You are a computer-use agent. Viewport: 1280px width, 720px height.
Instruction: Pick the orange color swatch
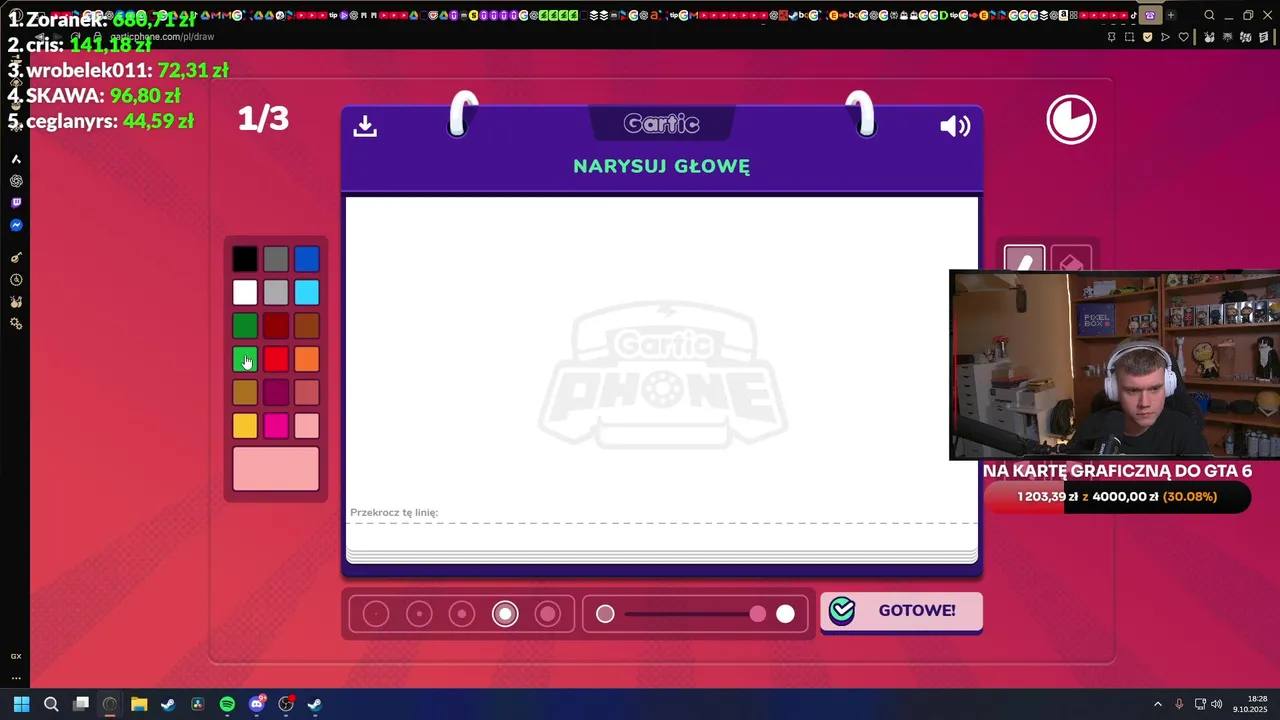tap(307, 359)
